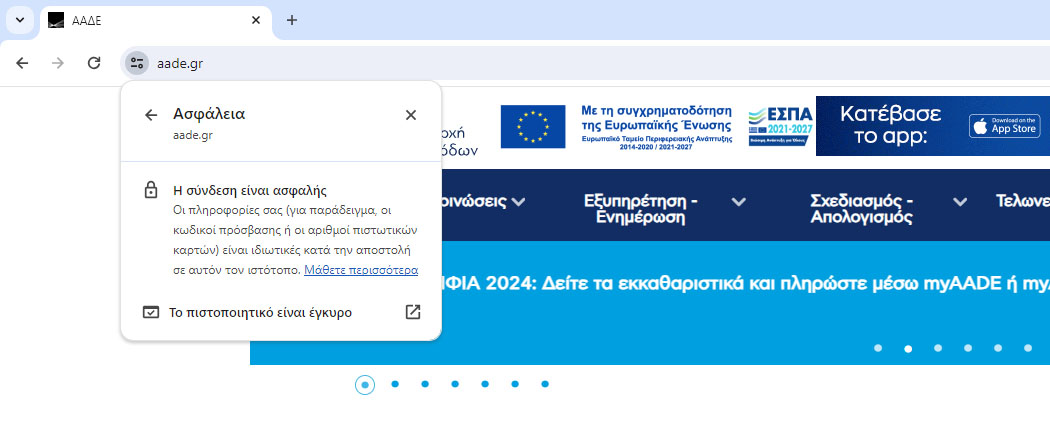
Task: Select the second blue carousel dot
Action: click(395, 384)
